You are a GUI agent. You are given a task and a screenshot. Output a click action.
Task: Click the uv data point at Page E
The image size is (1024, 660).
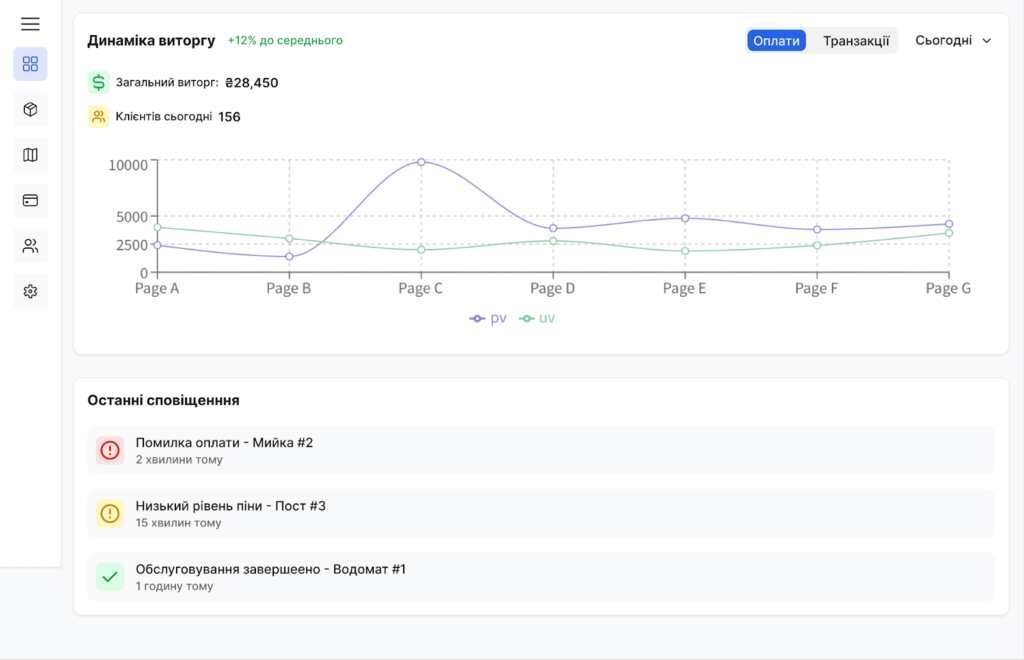685,251
